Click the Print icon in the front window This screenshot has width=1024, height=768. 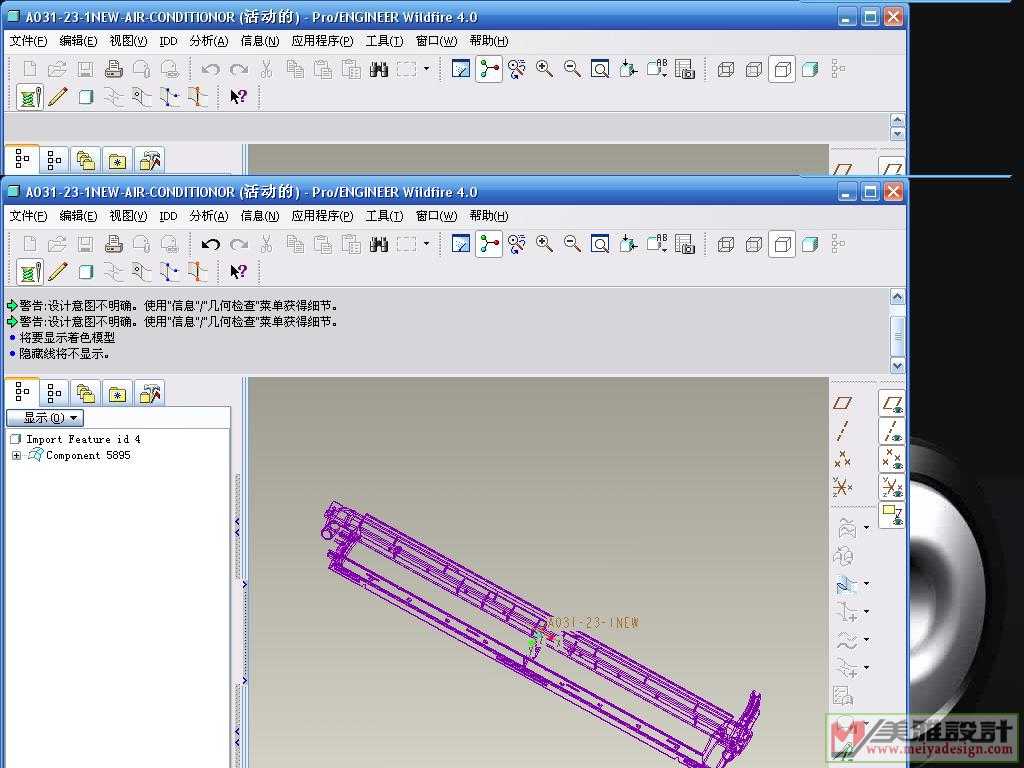click(114, 244)
